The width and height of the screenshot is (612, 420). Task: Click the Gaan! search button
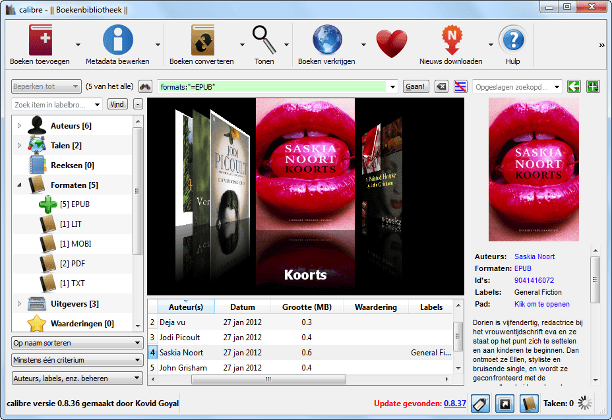(x=416, y=87)
